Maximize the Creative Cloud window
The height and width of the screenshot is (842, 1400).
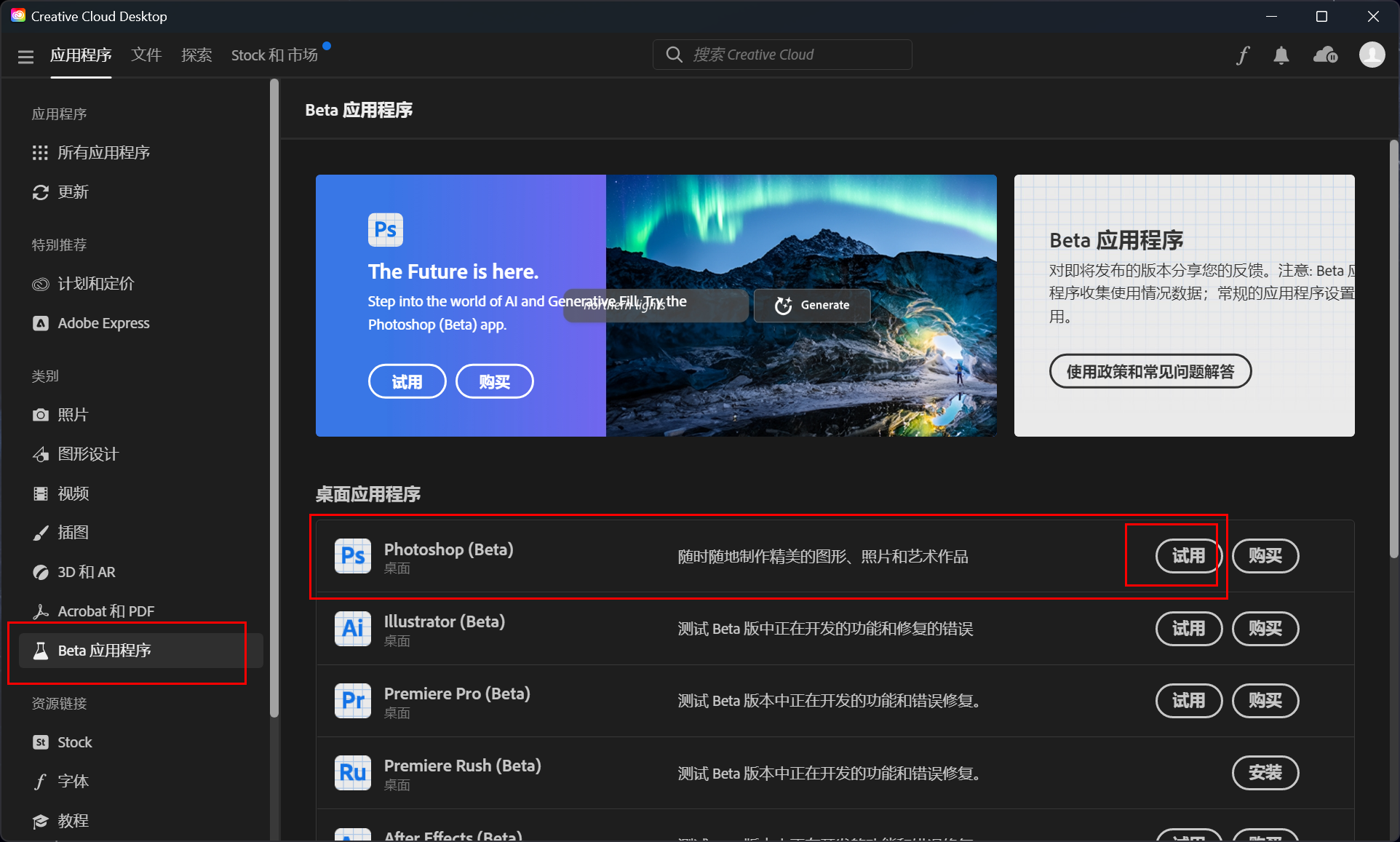coord(1322,16)
